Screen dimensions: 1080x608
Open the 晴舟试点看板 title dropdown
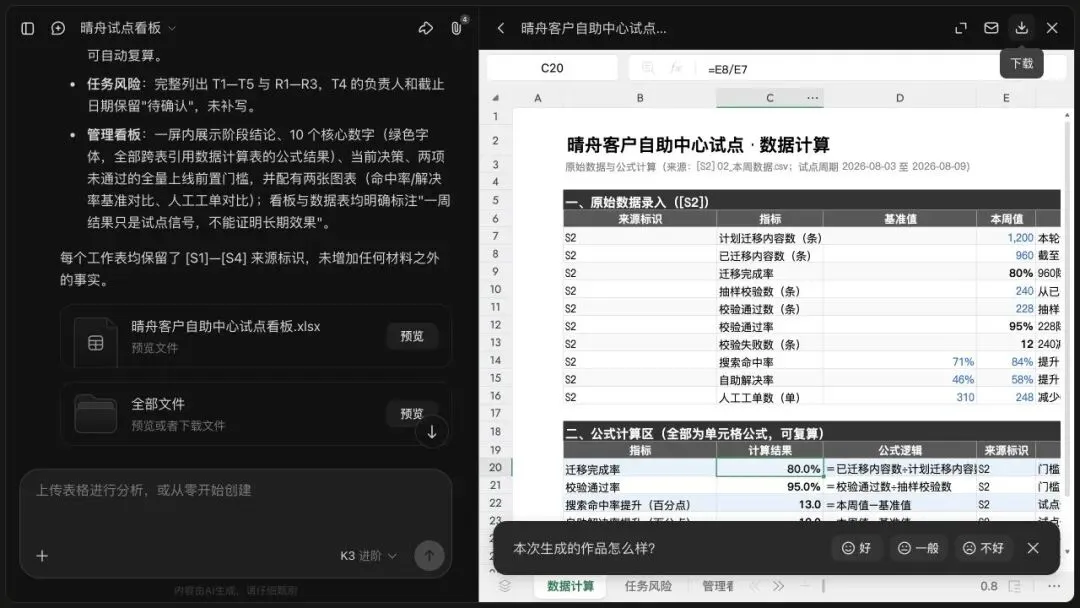pos(128,28)
